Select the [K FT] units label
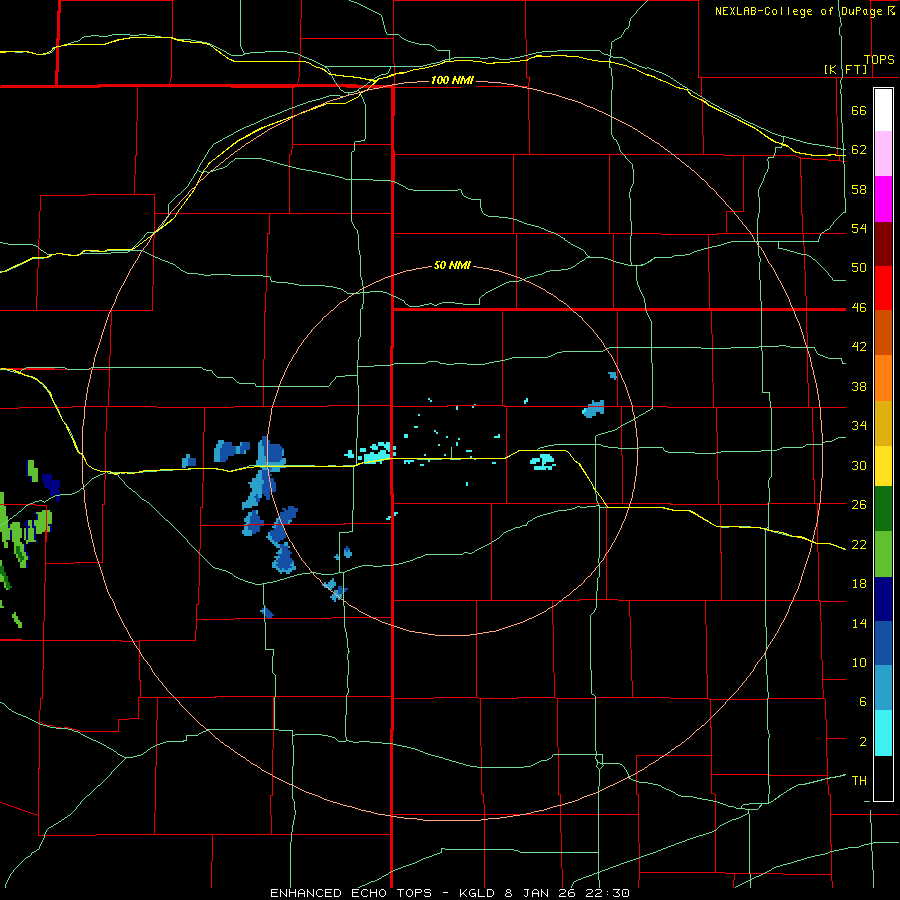Screen dimensions: 900x900 point(846,69)
